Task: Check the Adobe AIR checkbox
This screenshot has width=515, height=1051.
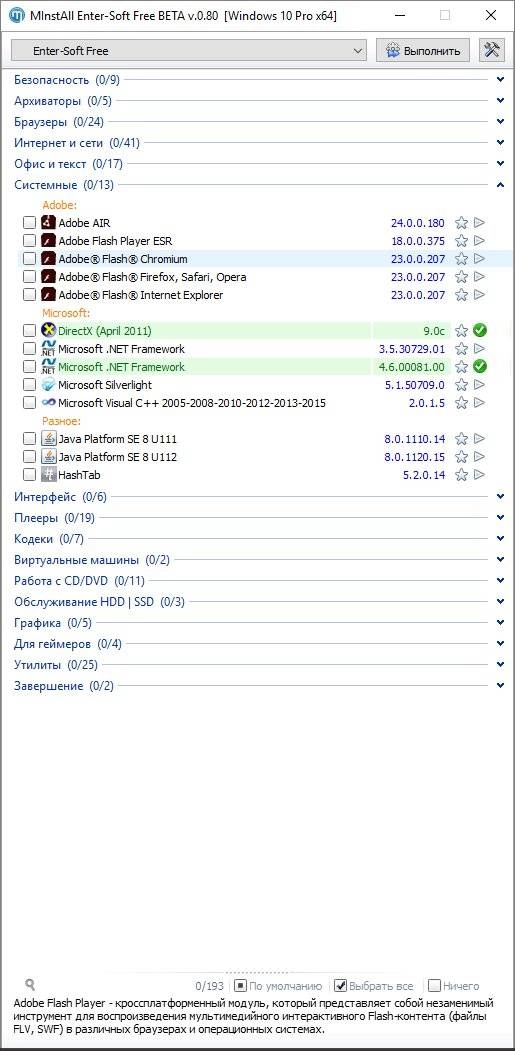Action: click(x=30, y=223)
